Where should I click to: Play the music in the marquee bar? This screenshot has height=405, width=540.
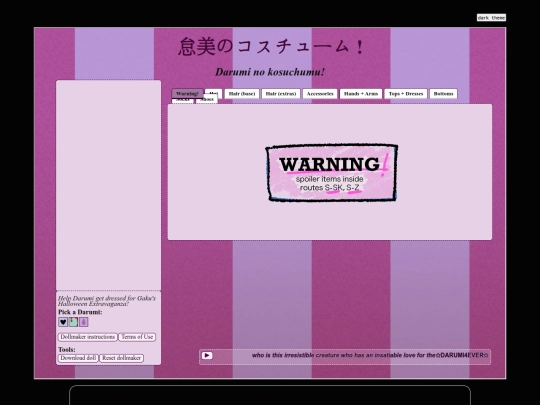click(207, 355)
